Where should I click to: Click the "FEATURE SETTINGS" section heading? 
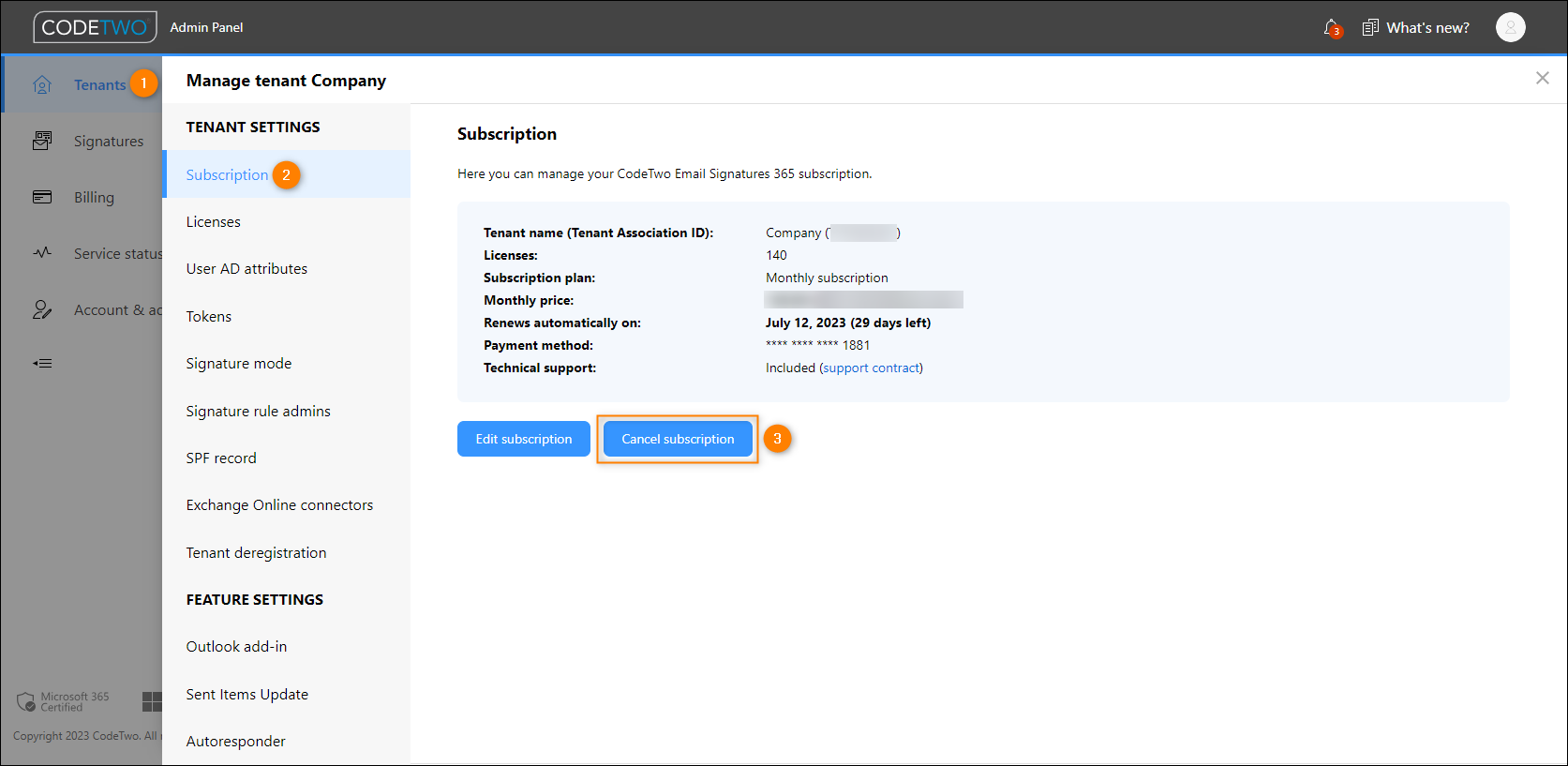click(254, 599)
